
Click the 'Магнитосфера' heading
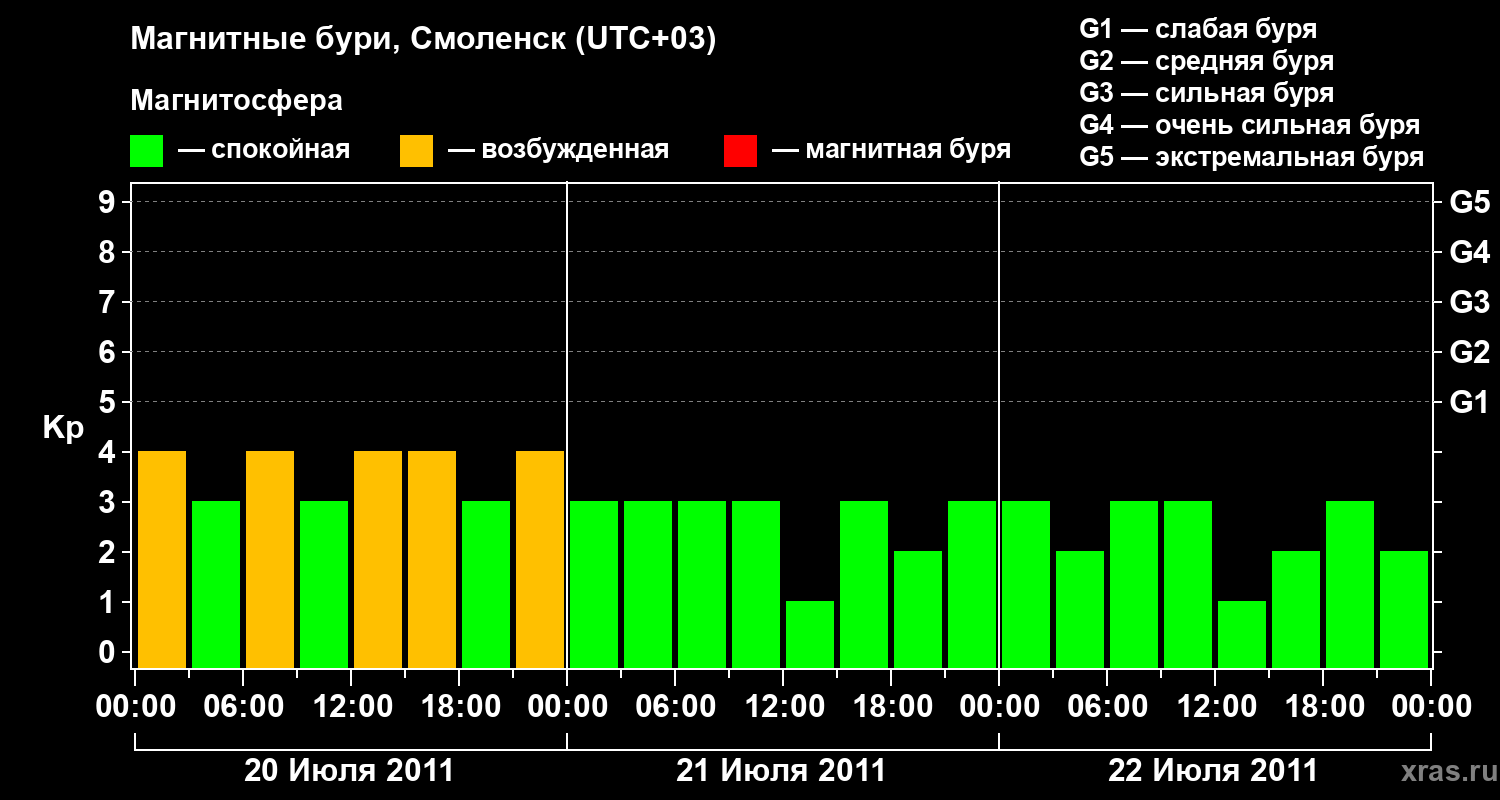click(237, 101)
